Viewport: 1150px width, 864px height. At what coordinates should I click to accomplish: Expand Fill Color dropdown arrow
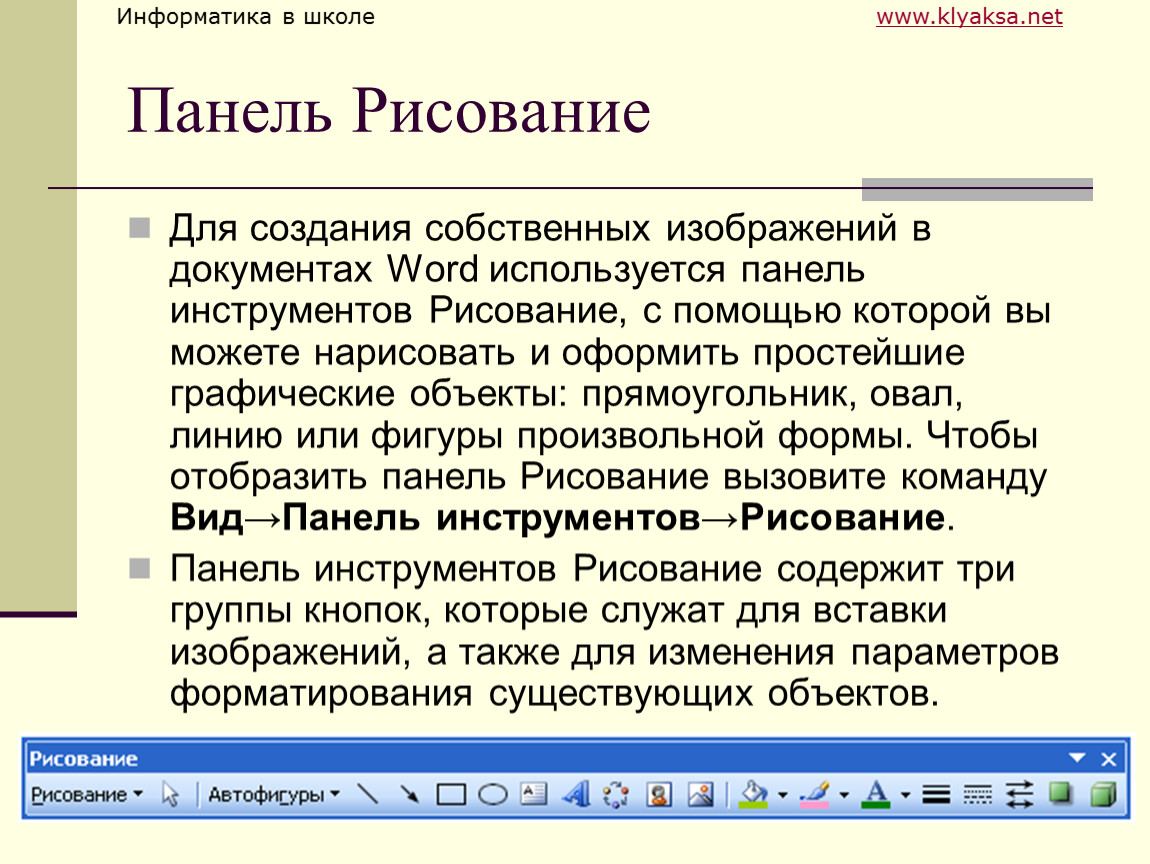(783, 794)
